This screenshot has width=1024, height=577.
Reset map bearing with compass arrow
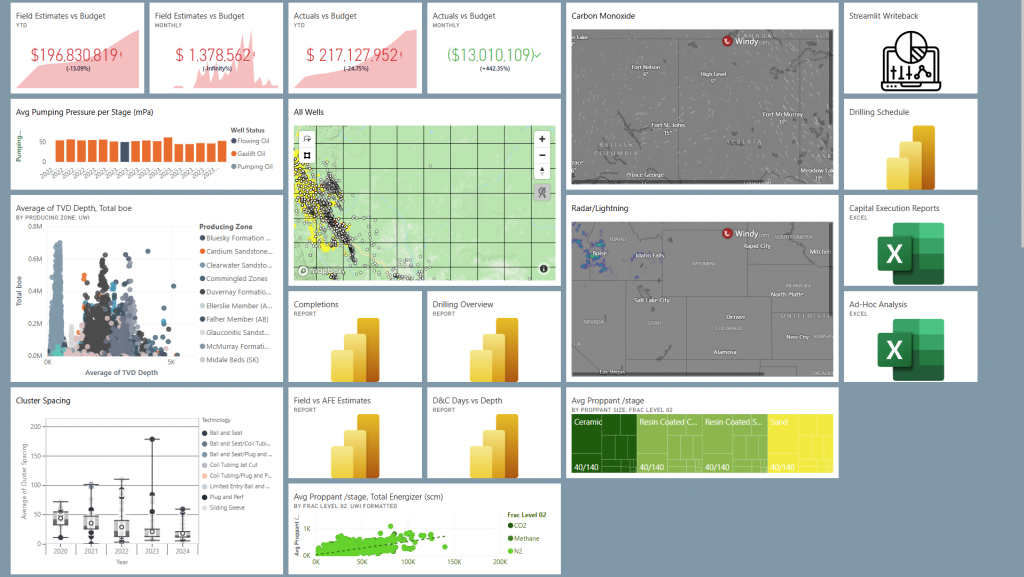[x=541, y=171]
